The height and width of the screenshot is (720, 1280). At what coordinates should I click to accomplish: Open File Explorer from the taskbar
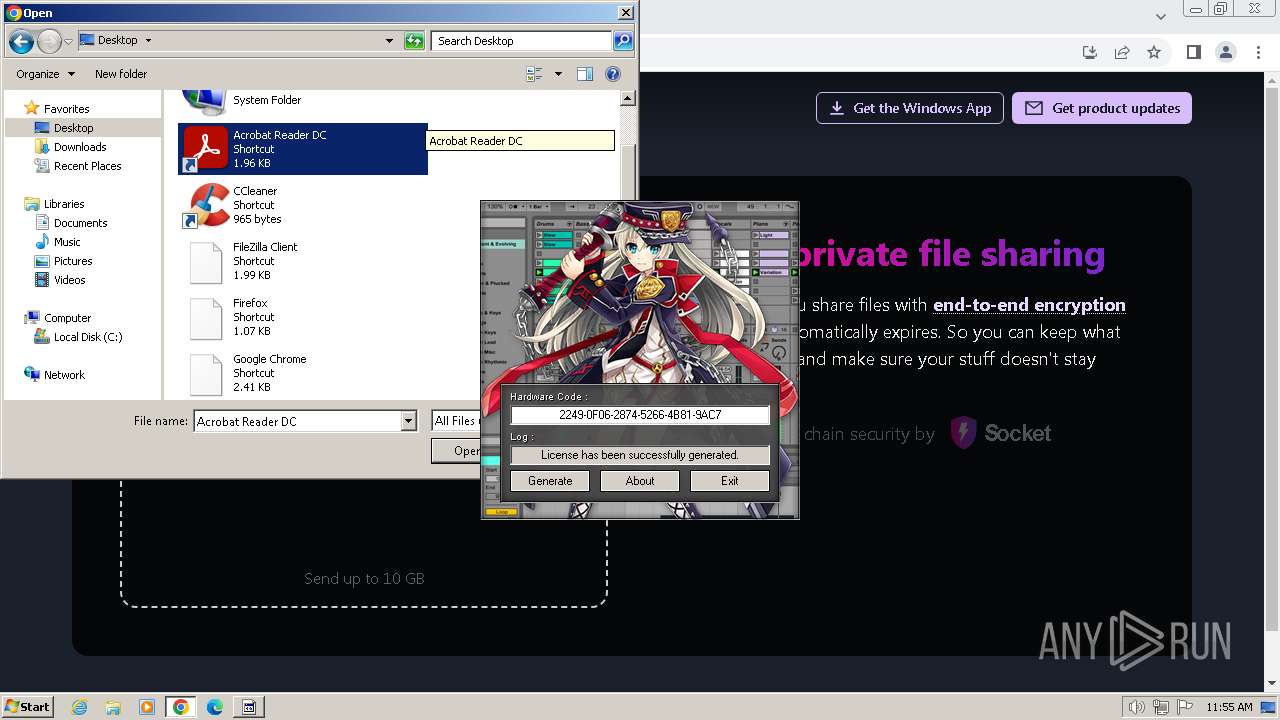(x=113, y=707)
